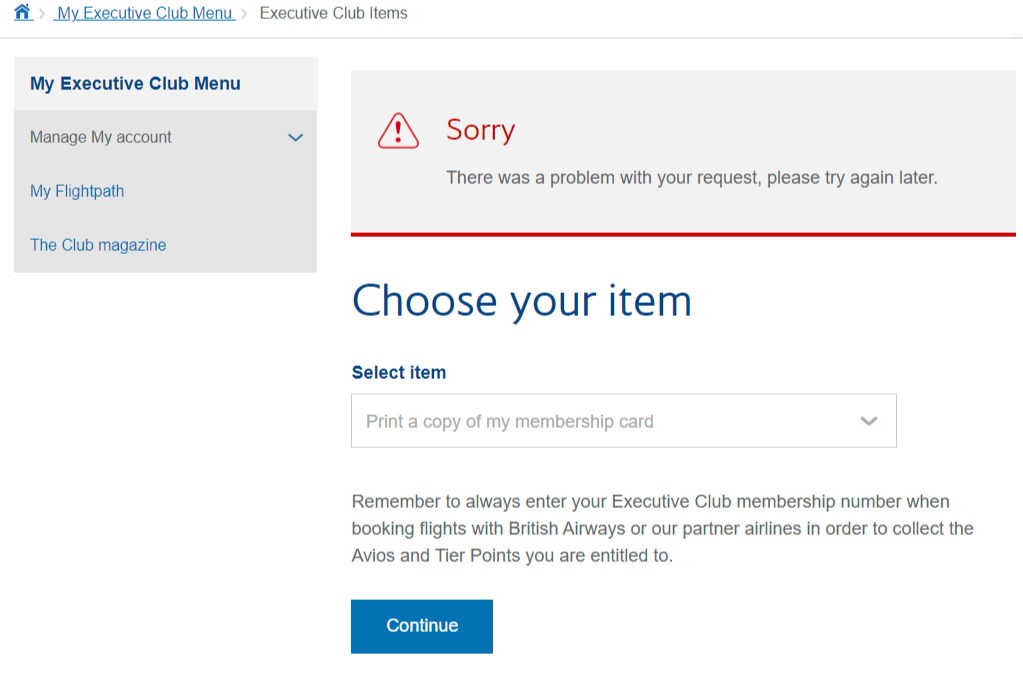Viewport: 1023px width, 680px height.
Task: Click the red Sorry heading
Action: click(481, 129)
